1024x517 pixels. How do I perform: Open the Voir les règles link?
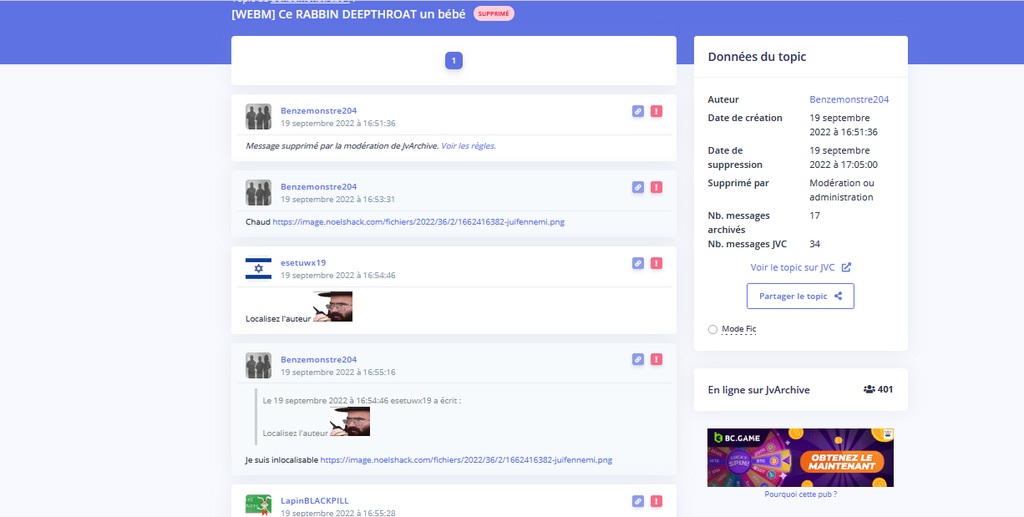pyautogui.click(x=468, y=146)
